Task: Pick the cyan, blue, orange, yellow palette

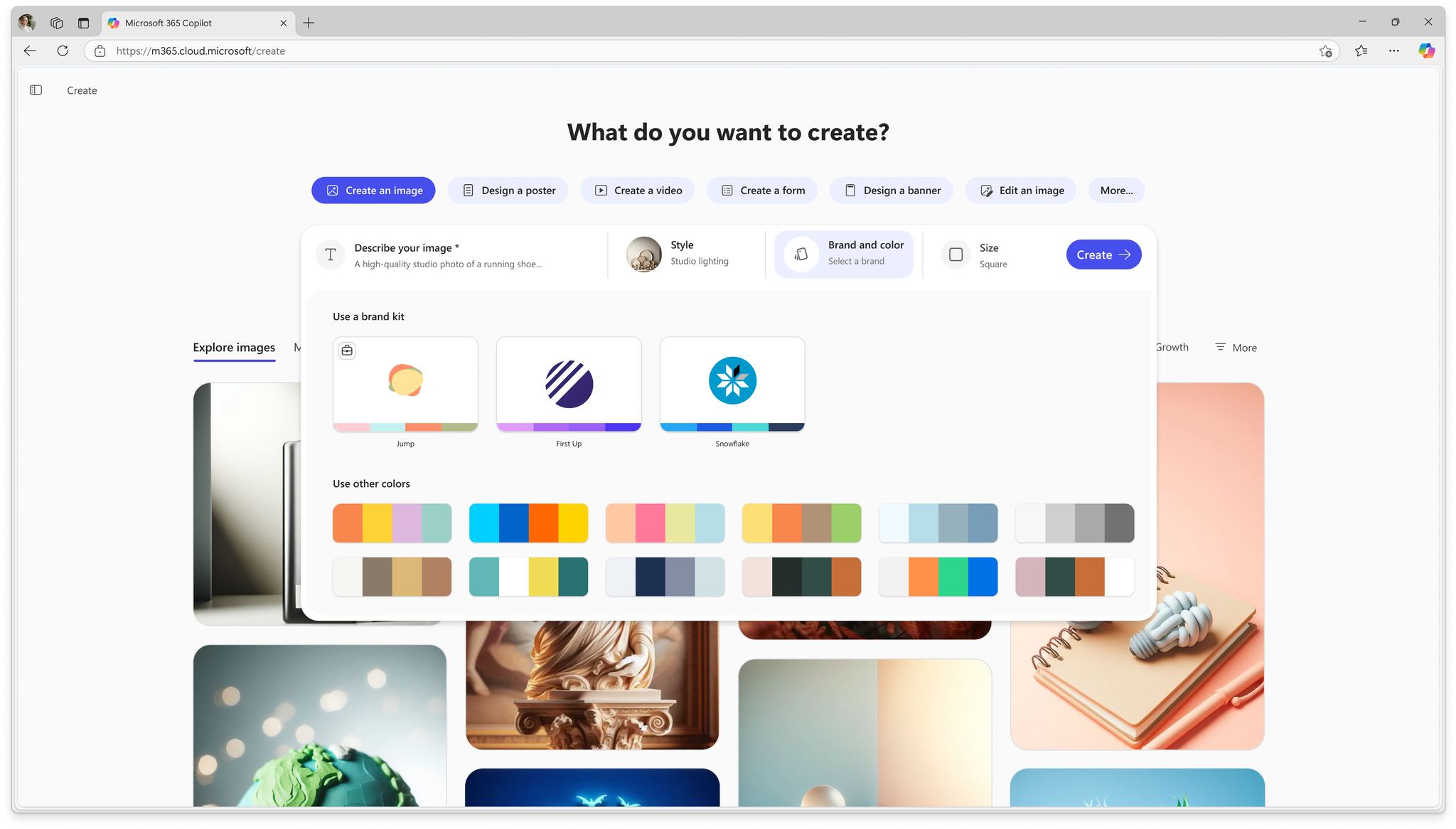Action: (x=528, y=523)
